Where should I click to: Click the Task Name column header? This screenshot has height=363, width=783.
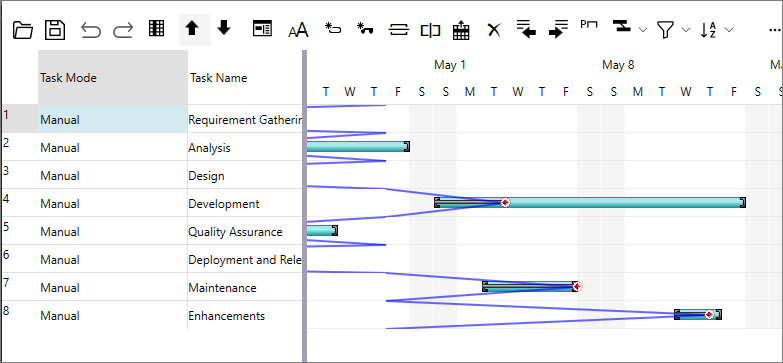pyautogui.click(x=245, y=77)
